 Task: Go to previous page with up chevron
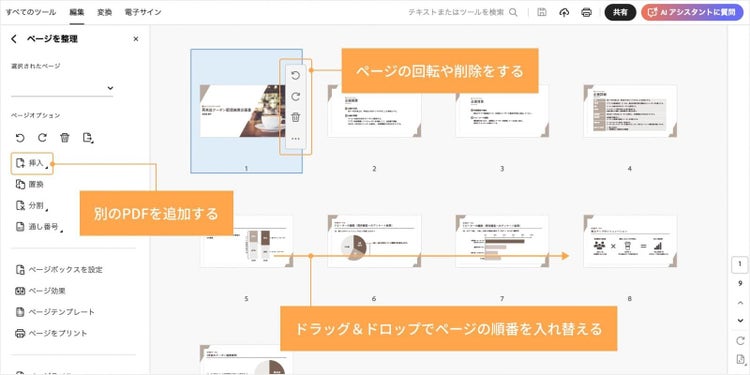(x=740, y=303)
